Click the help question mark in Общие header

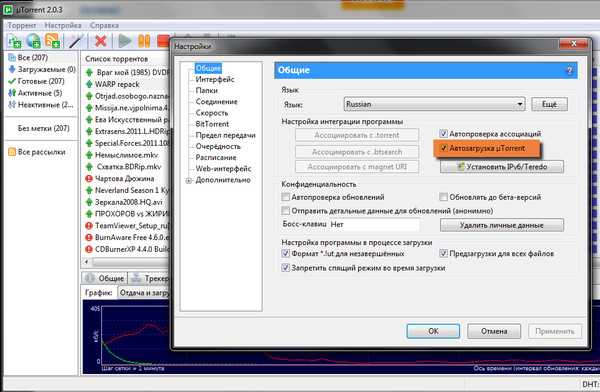pyautogui.click(x=569, y=70)
